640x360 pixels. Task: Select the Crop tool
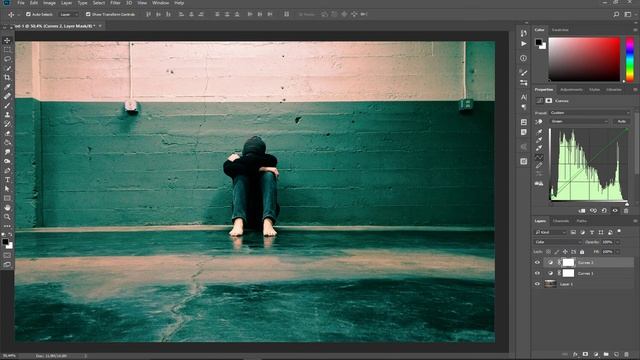7,77
